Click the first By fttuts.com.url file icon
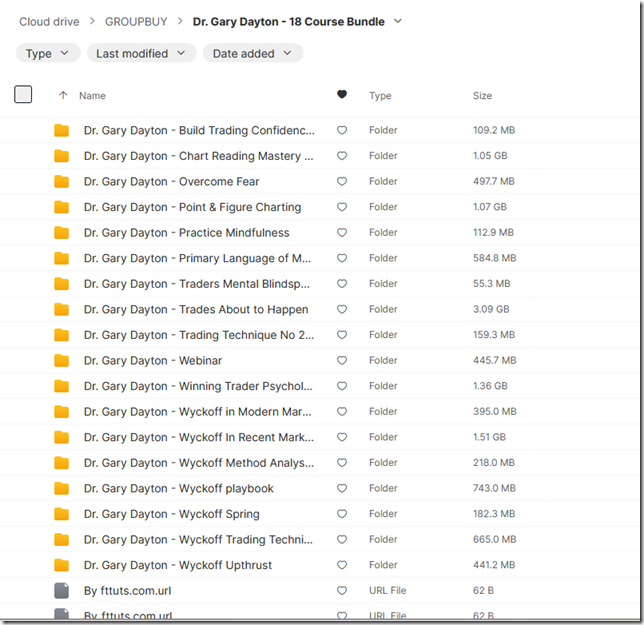Image resolution: width=644 pixels, height=625 pixels. [x=62, y=591]
